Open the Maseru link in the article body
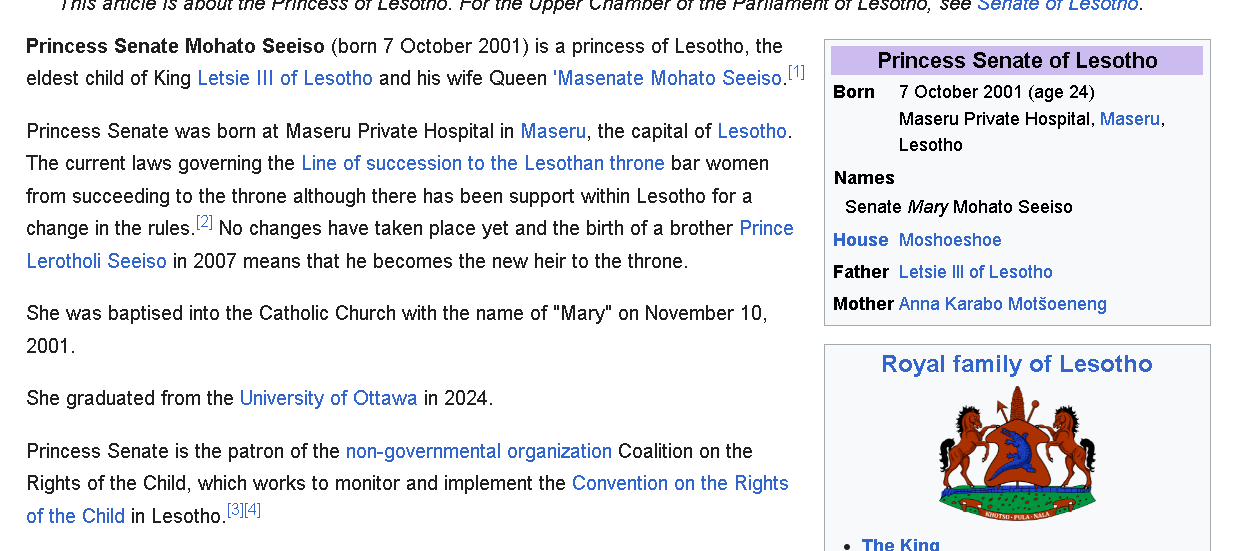1257x551 pixels. click(x=553, y=131)
